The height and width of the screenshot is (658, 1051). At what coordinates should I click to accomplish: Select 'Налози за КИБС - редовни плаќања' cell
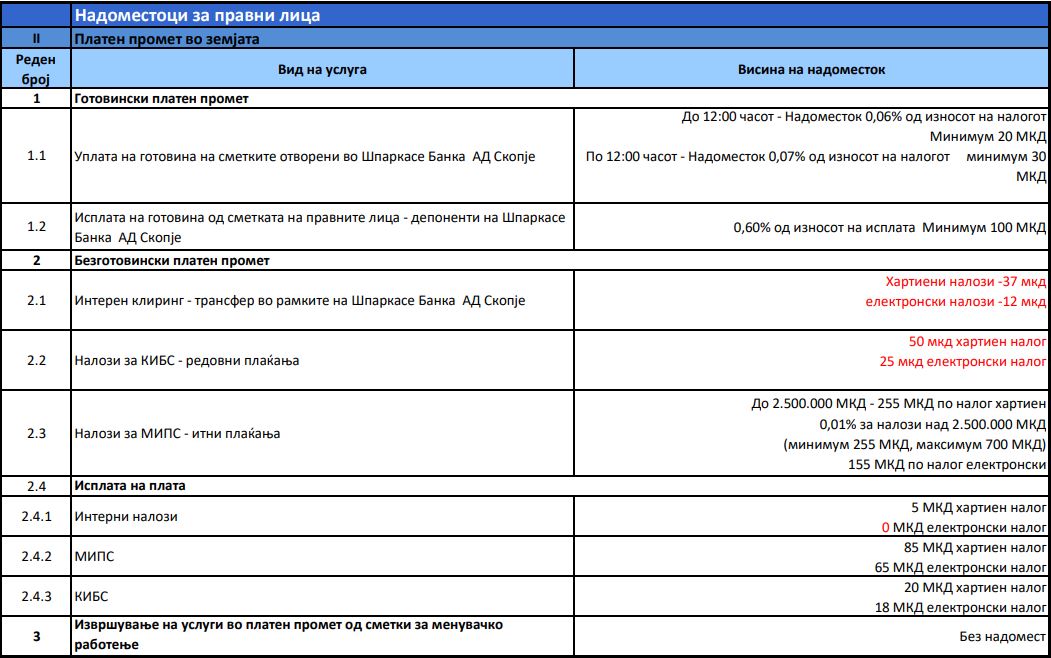(x=187, y=360)
